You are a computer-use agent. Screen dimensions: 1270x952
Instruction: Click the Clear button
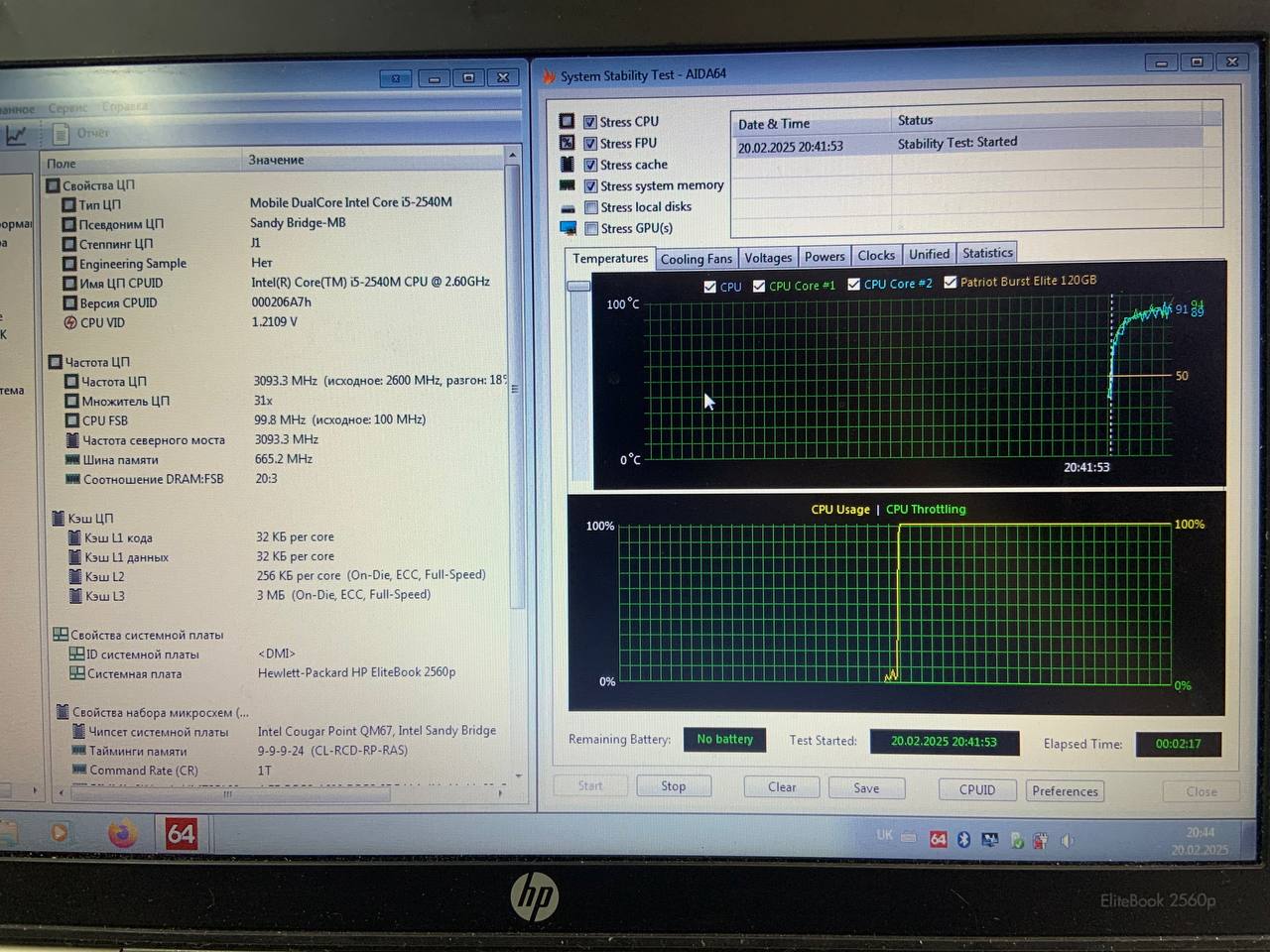[782, 787]
